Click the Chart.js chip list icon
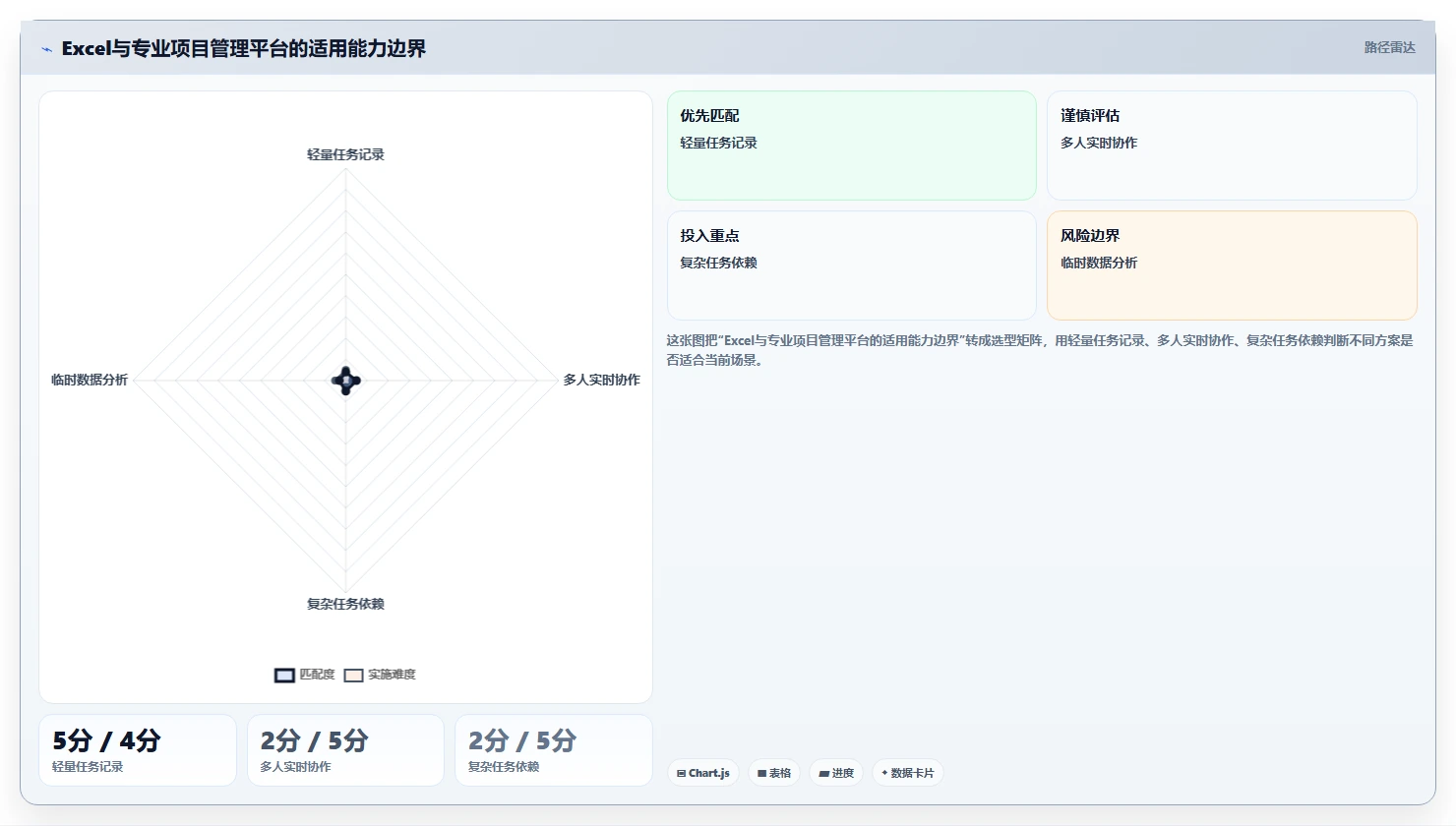This screenshot has width=1456, height=826. coord(681,774)
